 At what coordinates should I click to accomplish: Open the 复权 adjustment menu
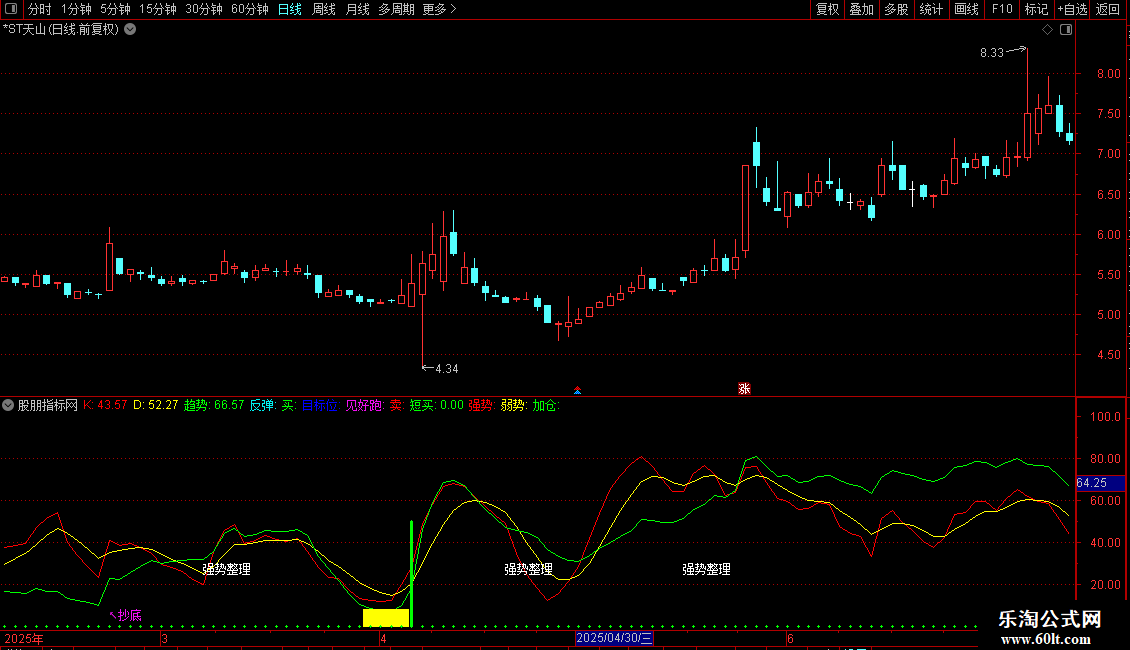827,9
